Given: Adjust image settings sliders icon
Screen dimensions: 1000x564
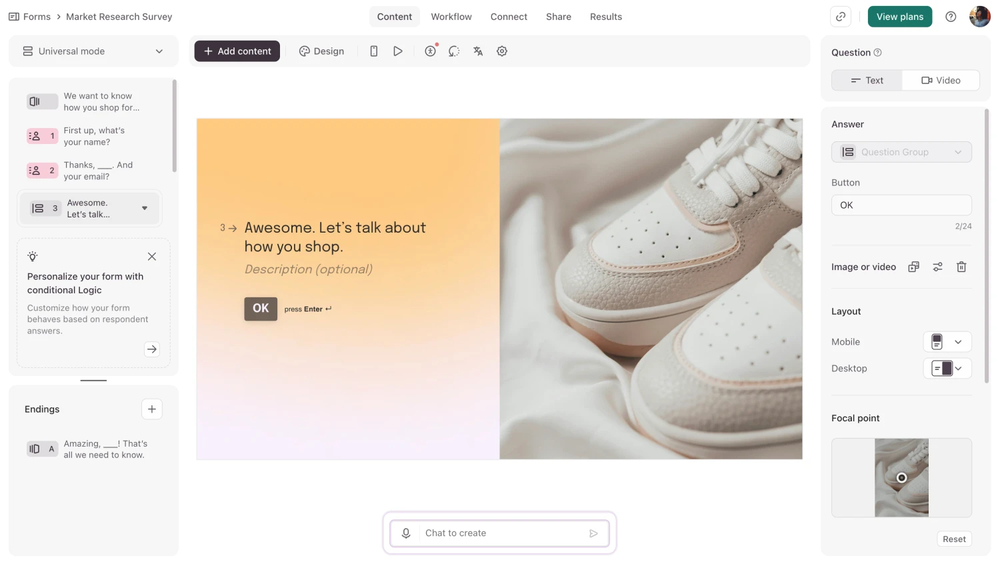Looking at the screenshot, I should [x=938, y=267].
